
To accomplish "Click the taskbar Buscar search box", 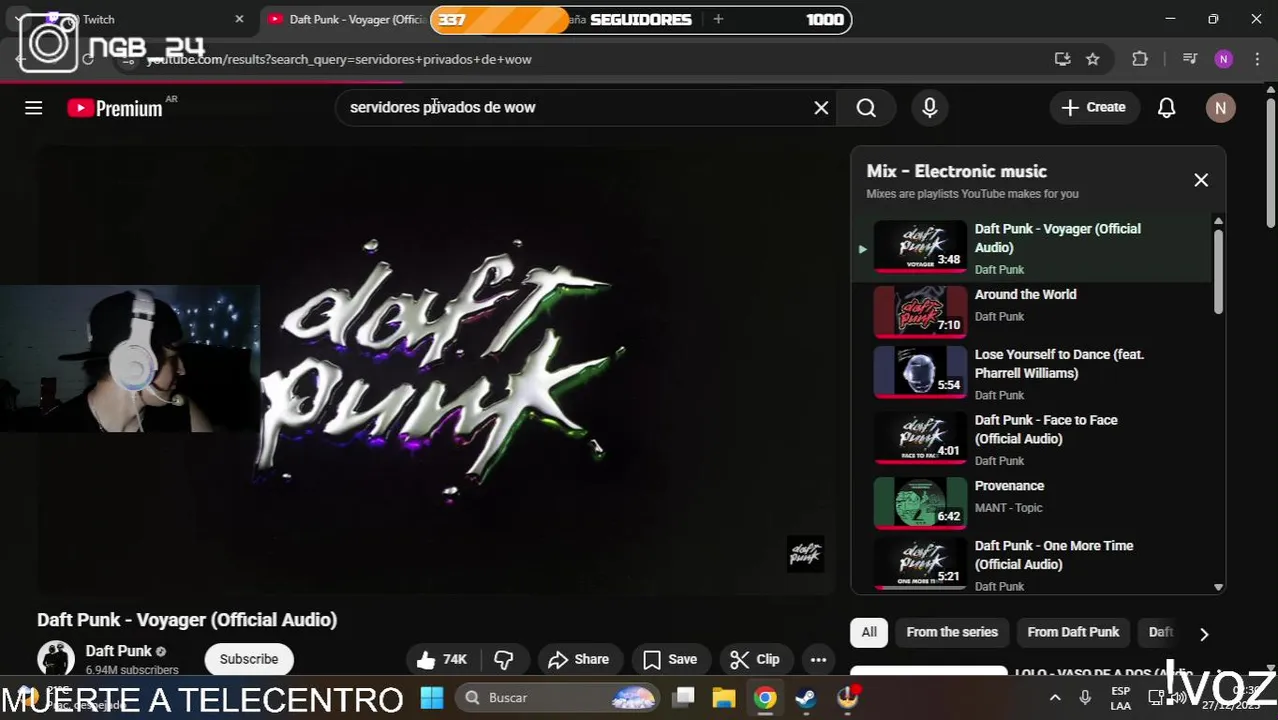I will tap(558, 697).
